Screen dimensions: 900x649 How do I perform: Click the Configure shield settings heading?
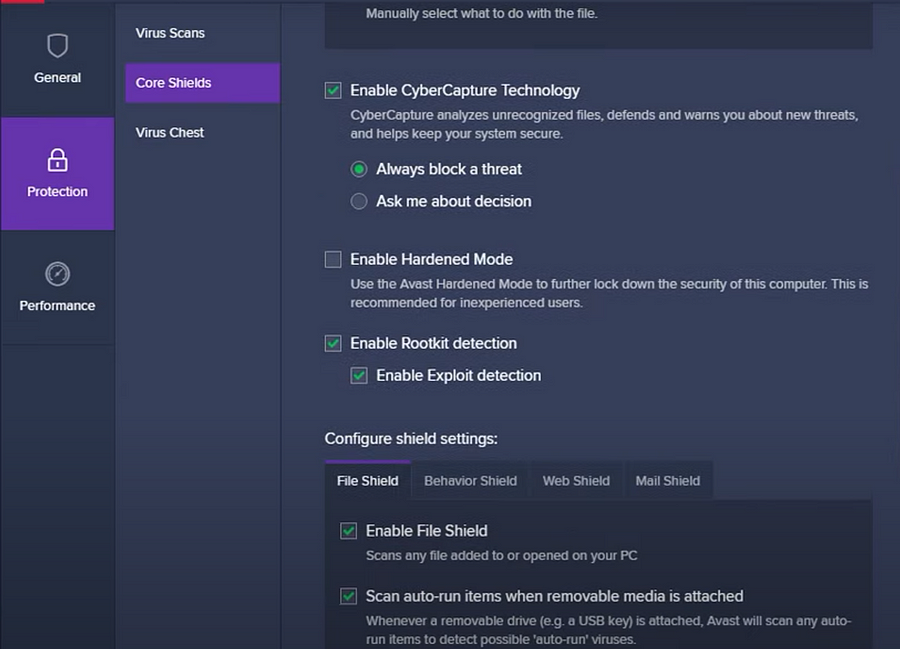click(411, 439)
